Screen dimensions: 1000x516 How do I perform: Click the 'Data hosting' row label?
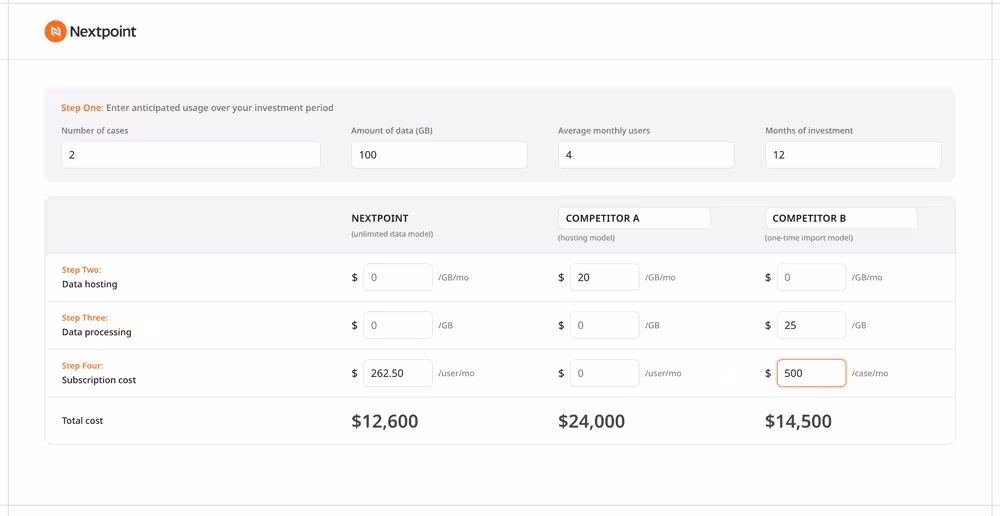click(x=89, y=284)
